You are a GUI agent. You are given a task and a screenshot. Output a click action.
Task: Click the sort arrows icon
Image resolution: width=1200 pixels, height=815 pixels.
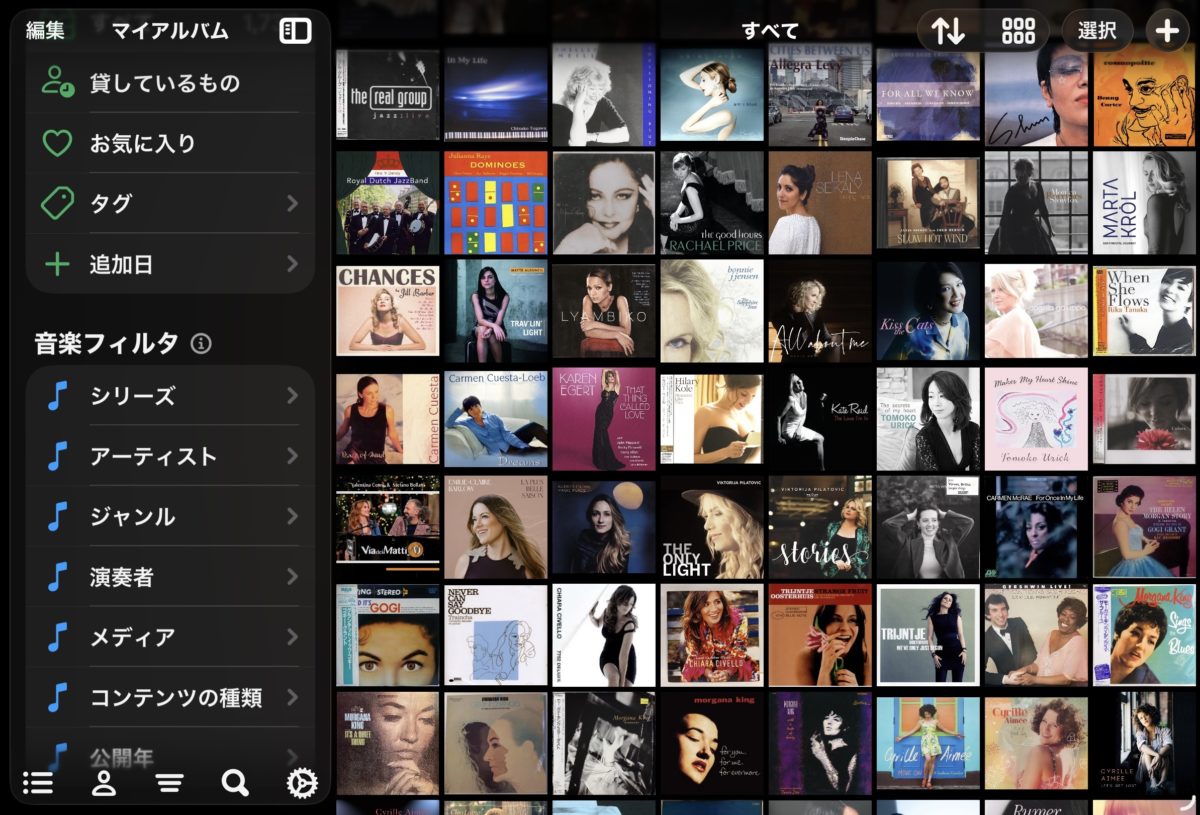tap(948, 31)
